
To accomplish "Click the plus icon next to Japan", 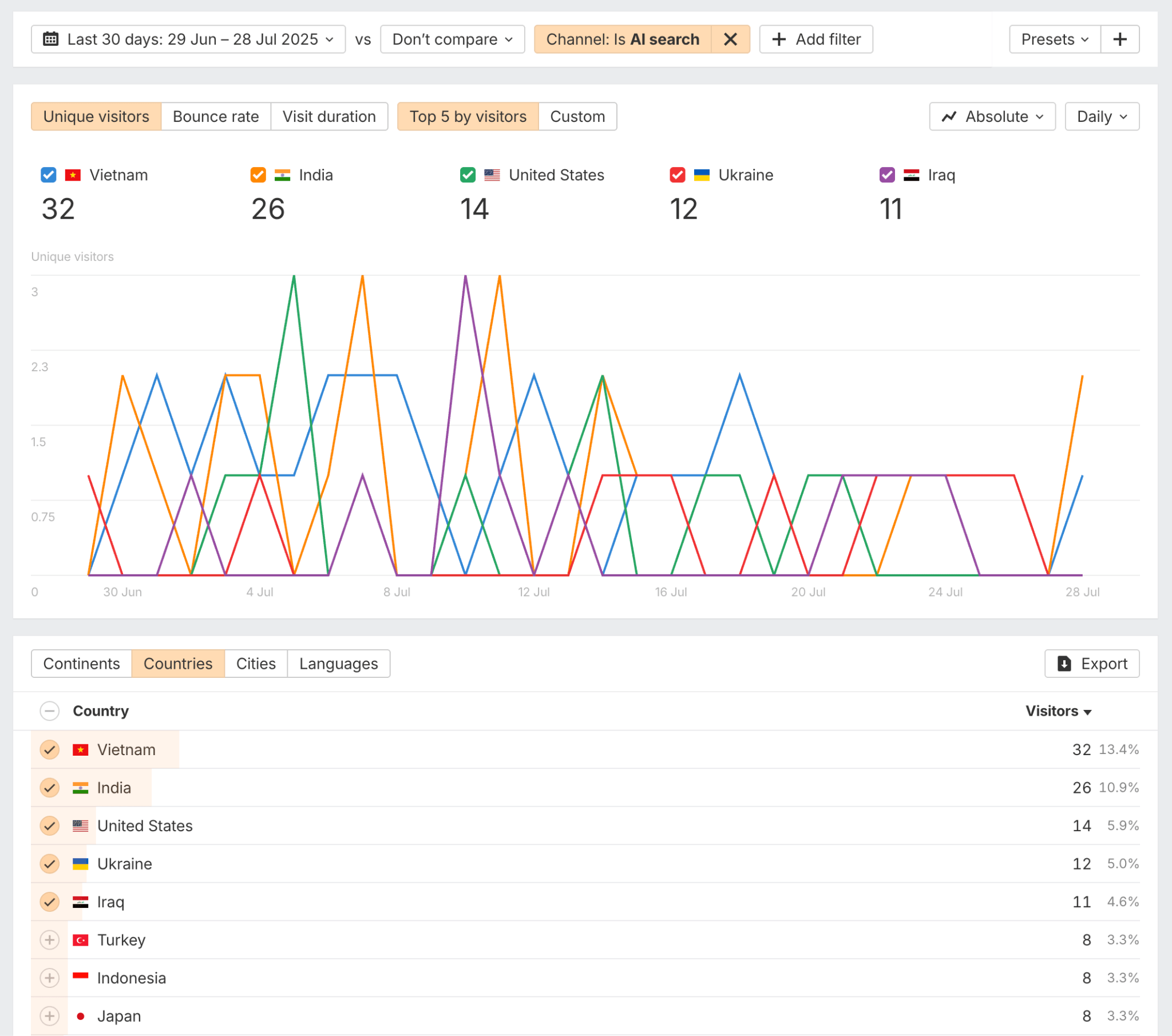I will pyautogui.click(x=50, y=1015).
